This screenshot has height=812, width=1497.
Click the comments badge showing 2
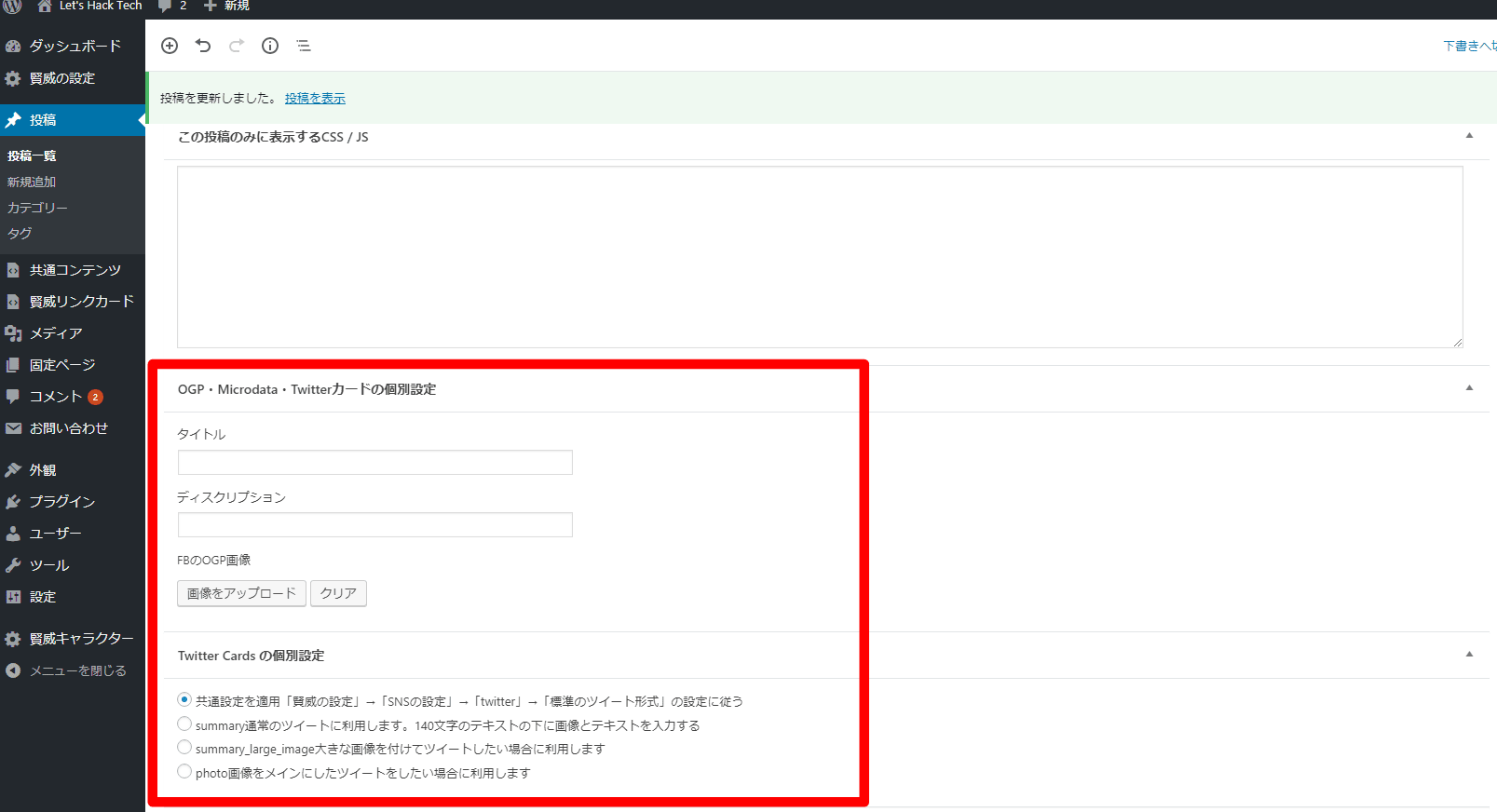tap(95, 397)
